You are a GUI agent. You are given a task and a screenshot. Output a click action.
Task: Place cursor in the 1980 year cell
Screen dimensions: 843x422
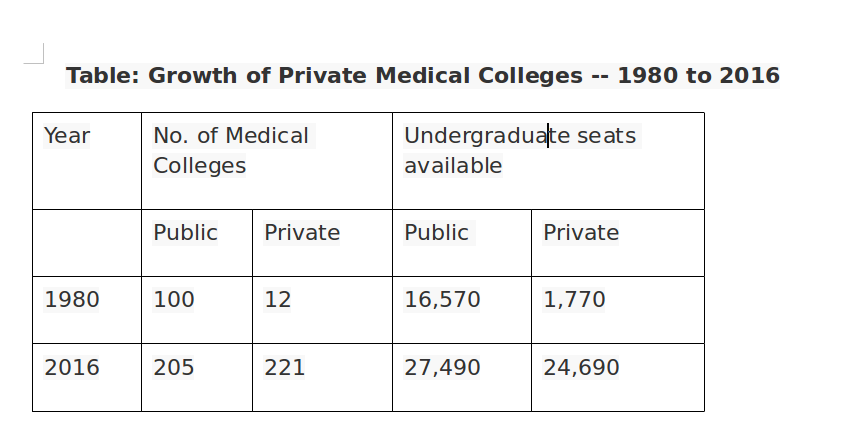(x=72, y=299)
